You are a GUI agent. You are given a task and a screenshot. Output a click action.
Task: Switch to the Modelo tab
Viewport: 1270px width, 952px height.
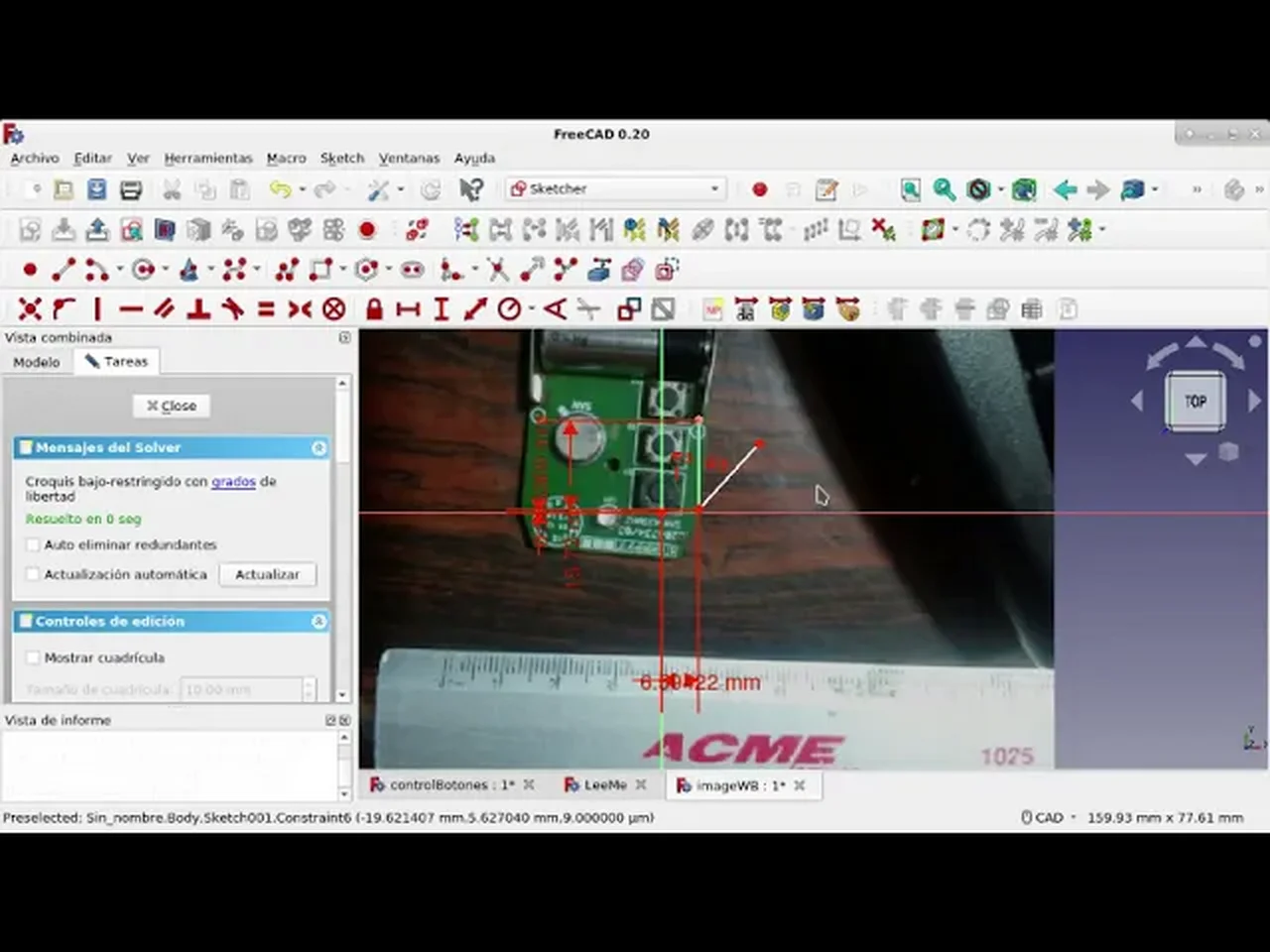tap(37, 362)
